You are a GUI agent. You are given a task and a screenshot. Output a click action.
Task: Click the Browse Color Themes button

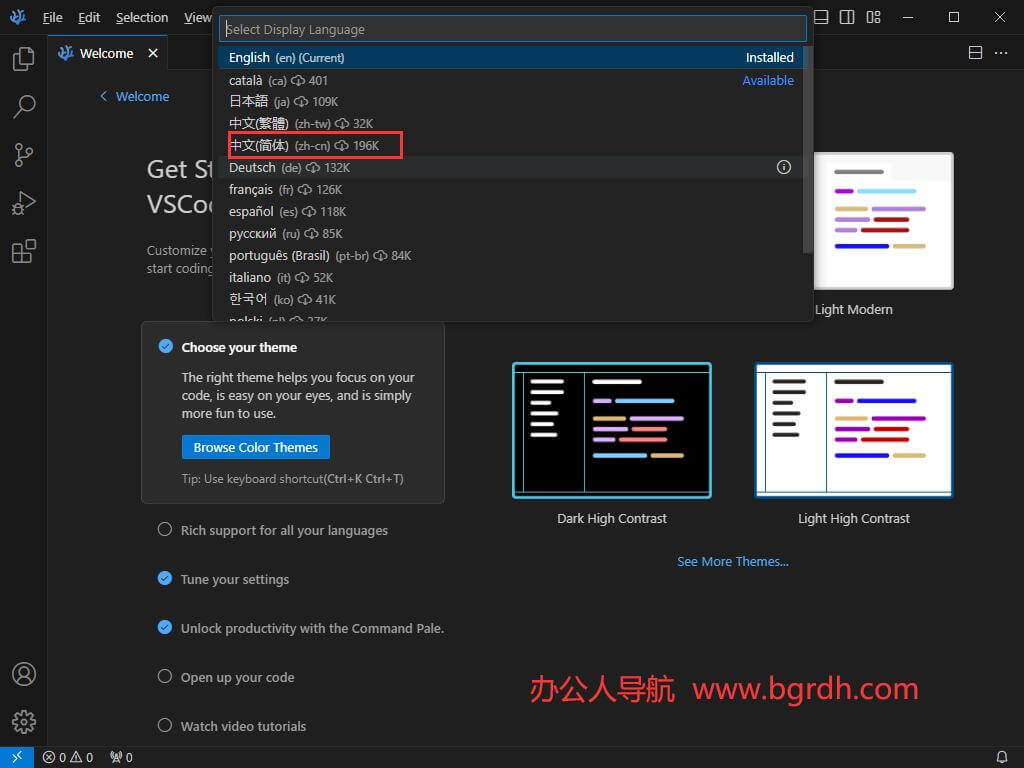point(256,447)
